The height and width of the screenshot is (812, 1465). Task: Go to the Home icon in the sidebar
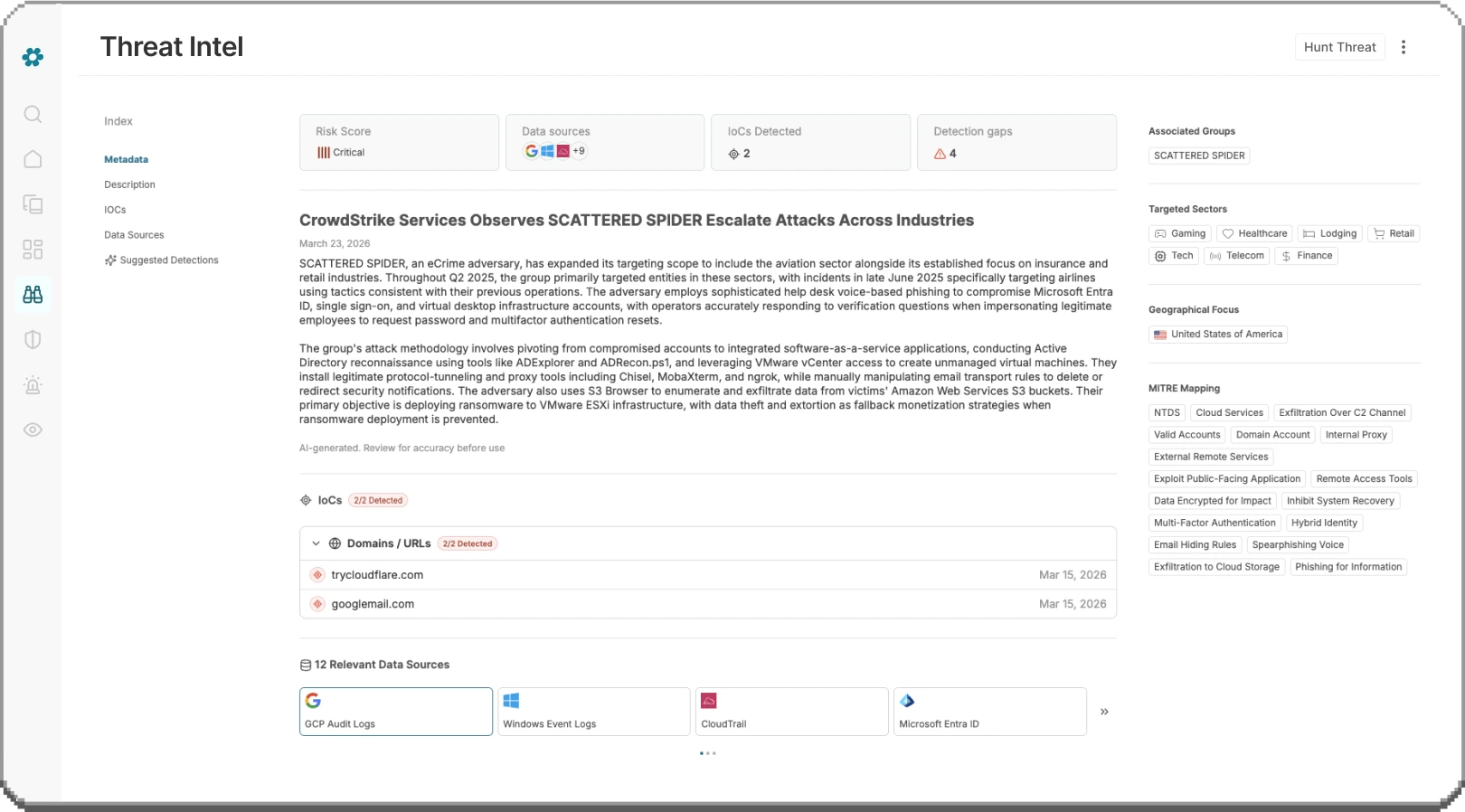point(33,159)
